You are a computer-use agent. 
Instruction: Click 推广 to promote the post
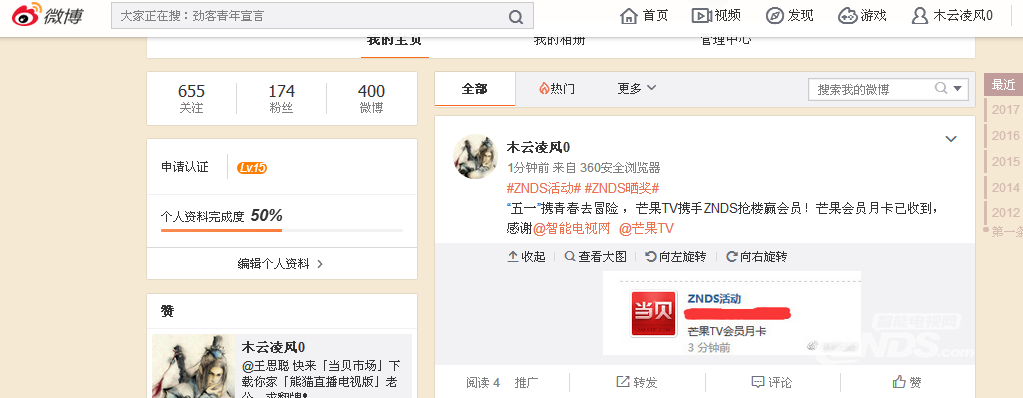(x=527, y=383)
